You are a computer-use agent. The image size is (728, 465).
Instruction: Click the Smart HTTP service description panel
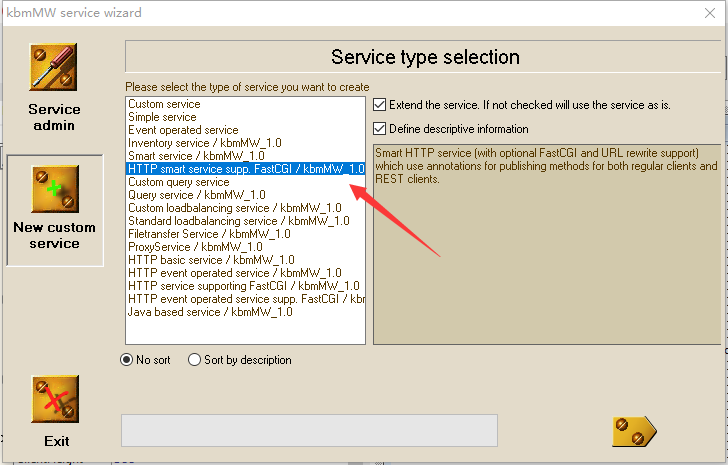[x=547, y=244]
